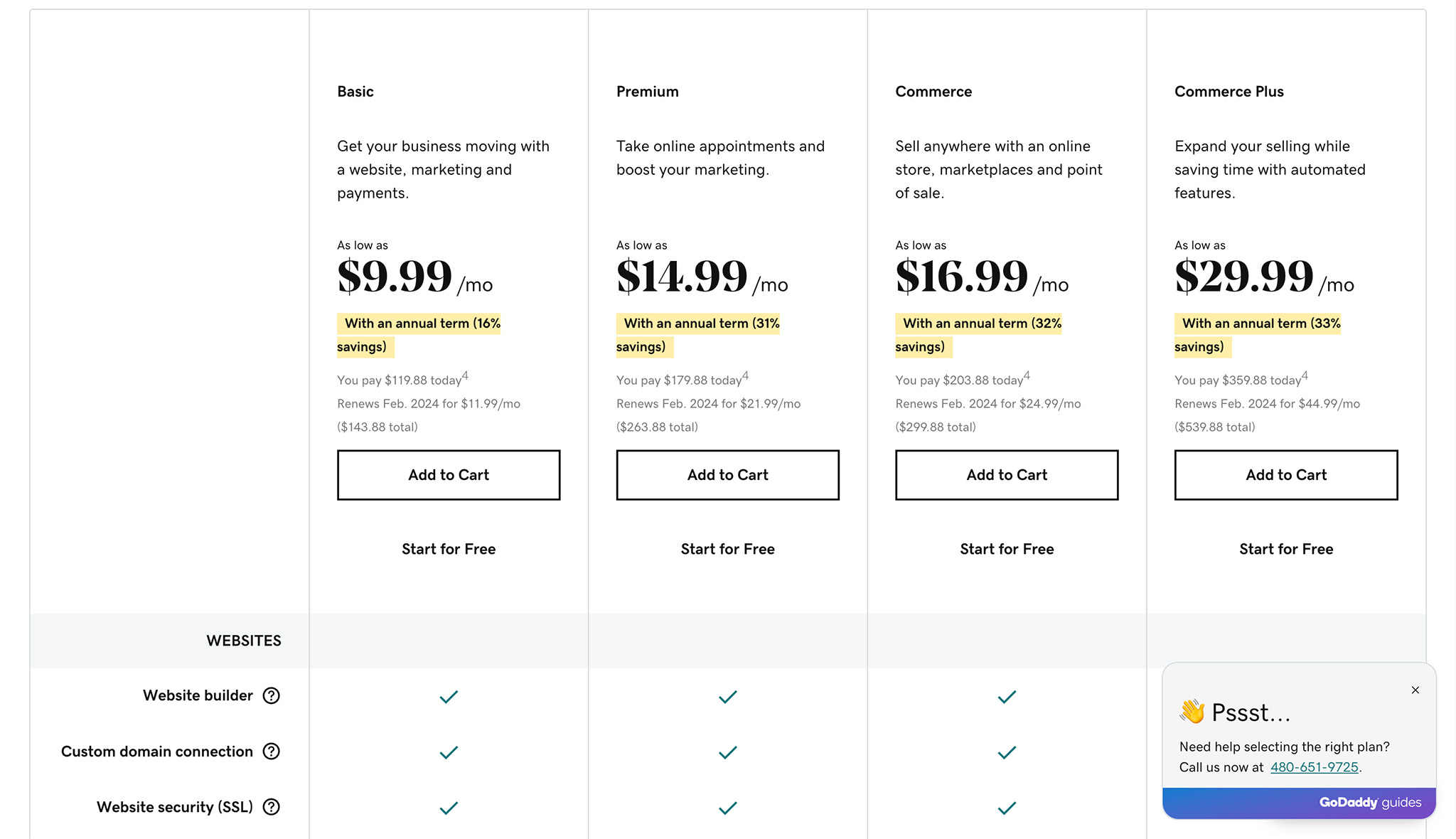This screenshot has height=839, width=1456.
Task: Click the SSL checkmark under Commerce
Action: coord(1006,808)
